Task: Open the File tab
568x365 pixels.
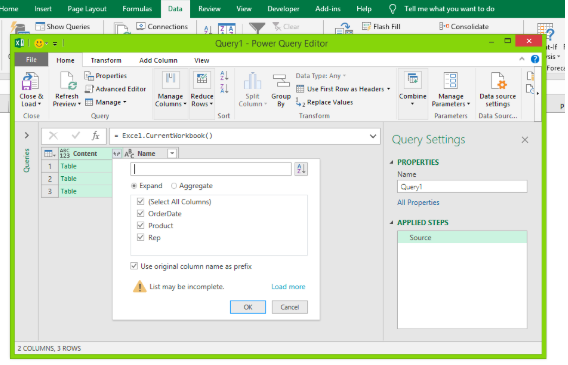Action: (31, 60)
